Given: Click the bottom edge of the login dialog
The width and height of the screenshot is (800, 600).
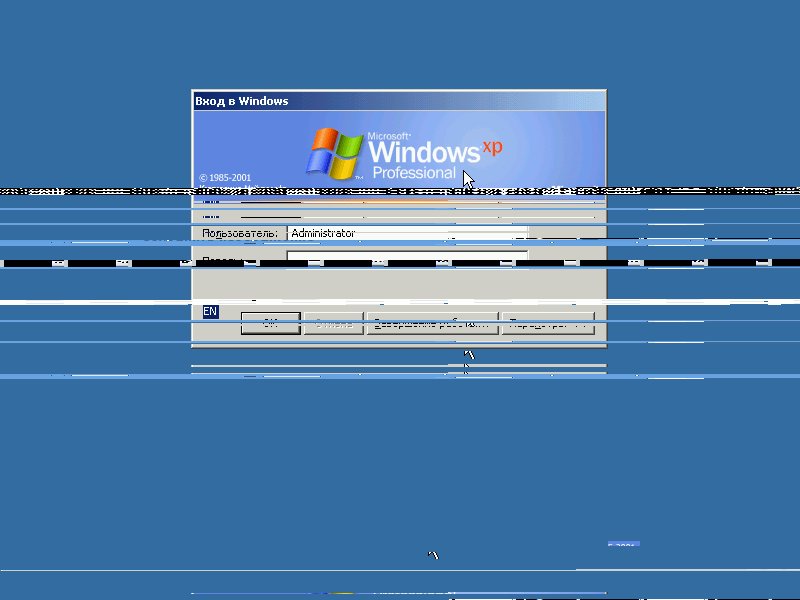Looking at the screenshot, I should [x=398, y=345].
